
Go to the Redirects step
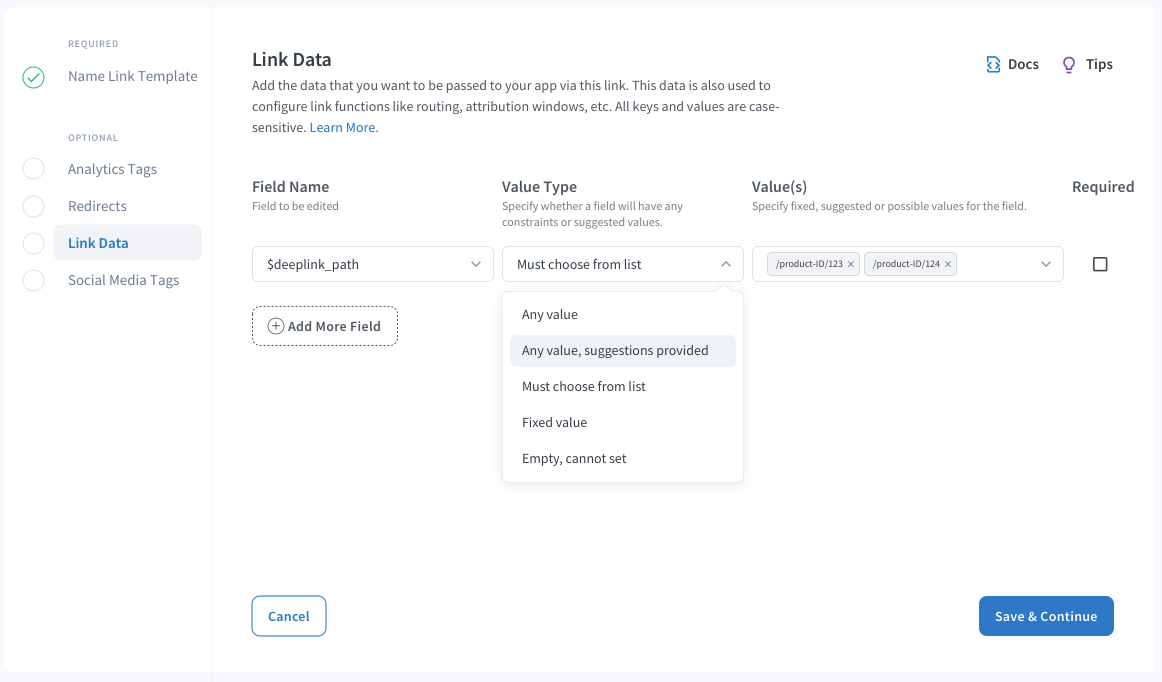point(97,207)
